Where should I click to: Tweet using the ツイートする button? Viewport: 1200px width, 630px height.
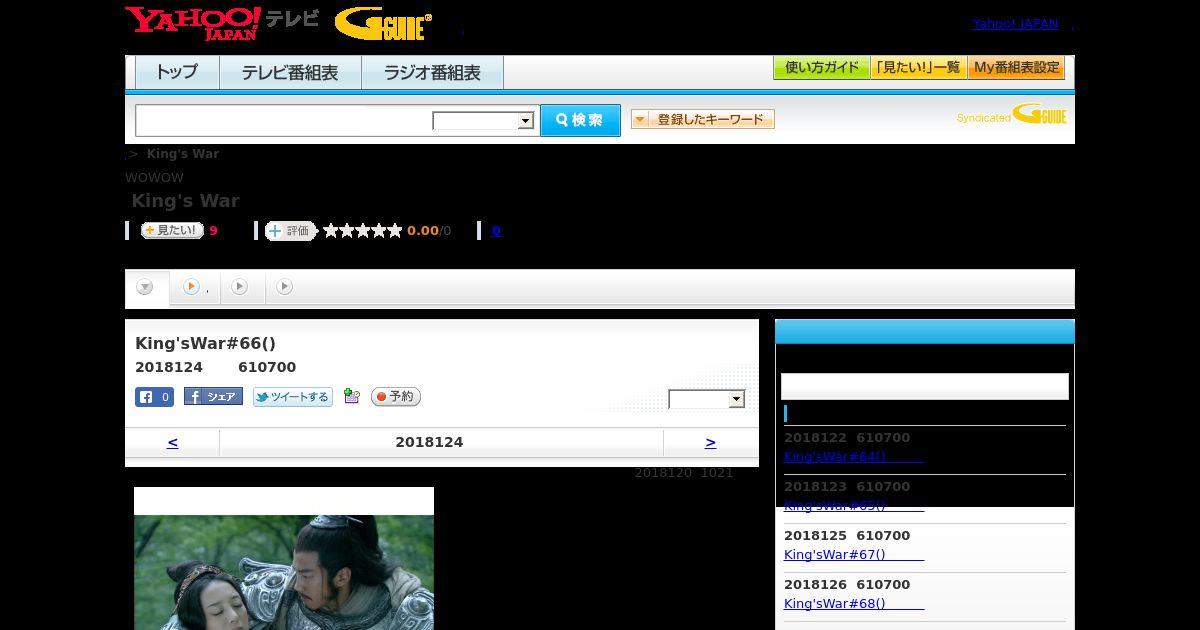(292, 397)
